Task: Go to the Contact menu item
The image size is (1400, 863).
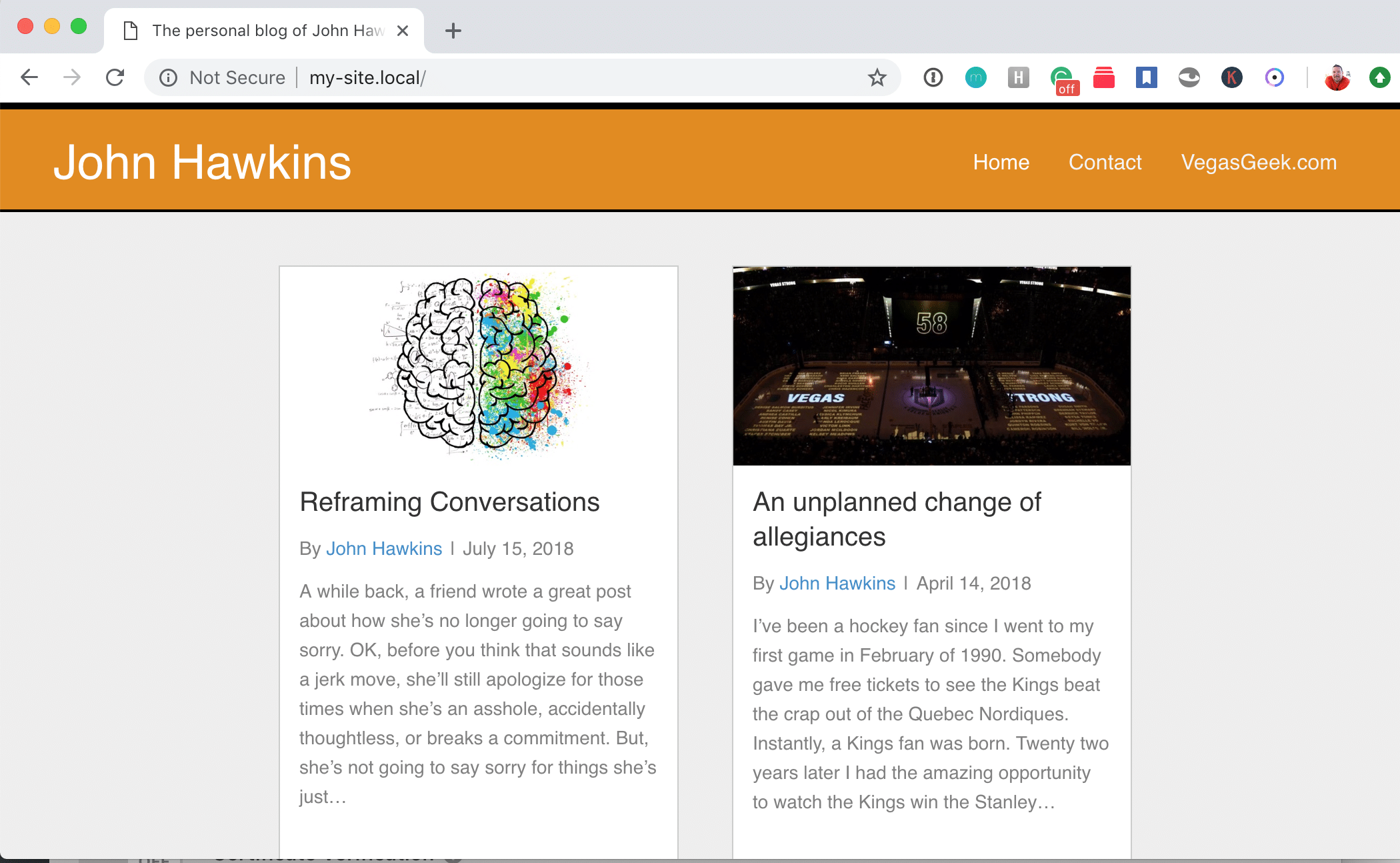Action: (1105, 162)
